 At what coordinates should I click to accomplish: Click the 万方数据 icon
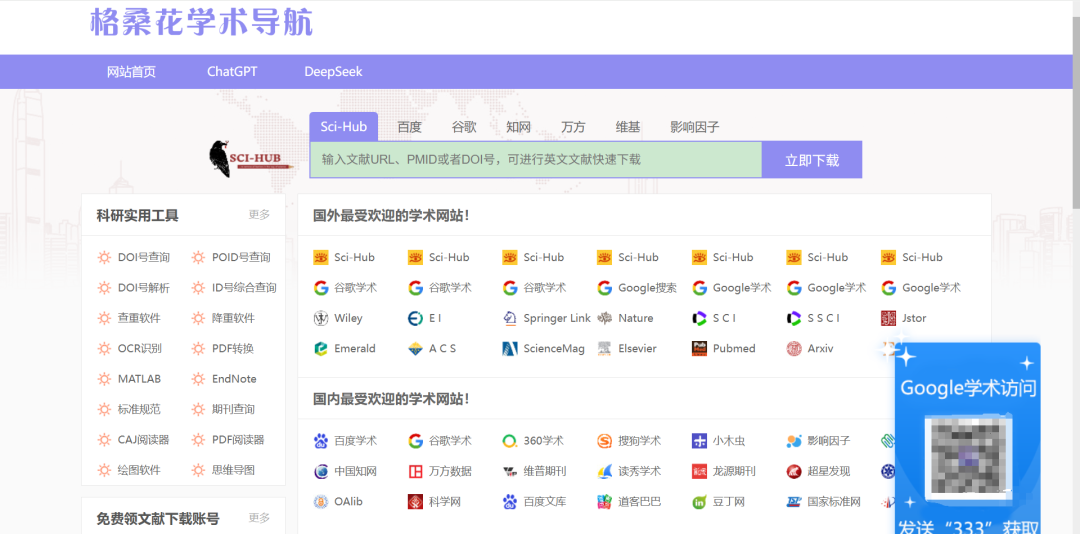pos(416,472)
